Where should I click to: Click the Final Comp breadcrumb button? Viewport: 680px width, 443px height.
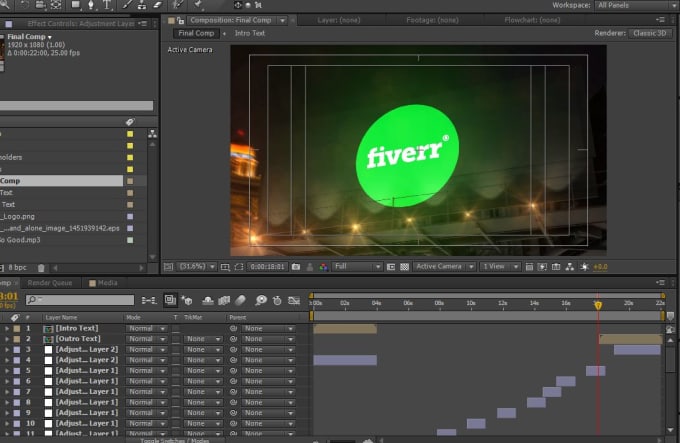point(196,33)
